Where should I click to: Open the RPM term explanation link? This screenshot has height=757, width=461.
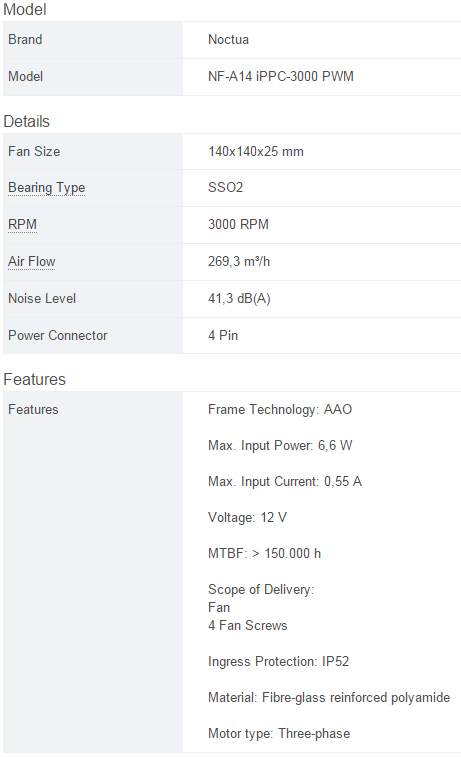point(22,224)
